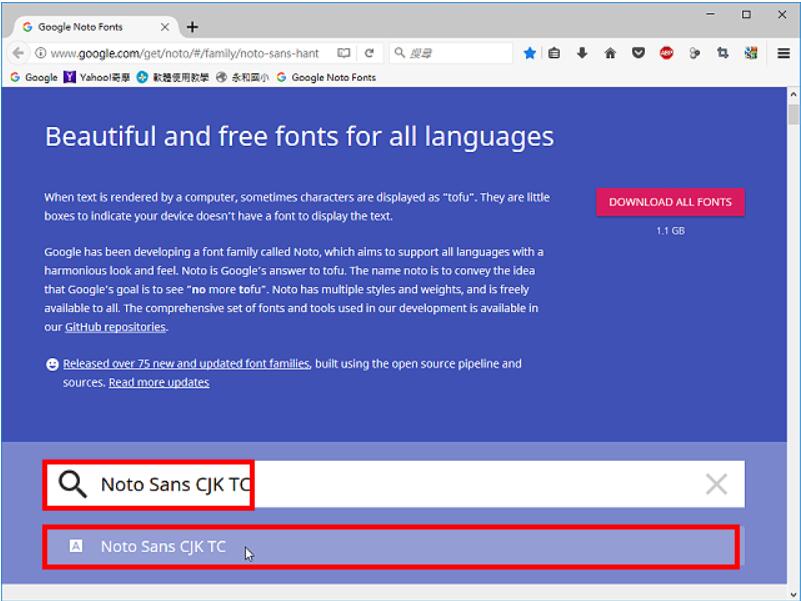Click the crop screenshot toolbar icon
The width and height of the screenshot is (801, 601).
(x=722, y=53)
